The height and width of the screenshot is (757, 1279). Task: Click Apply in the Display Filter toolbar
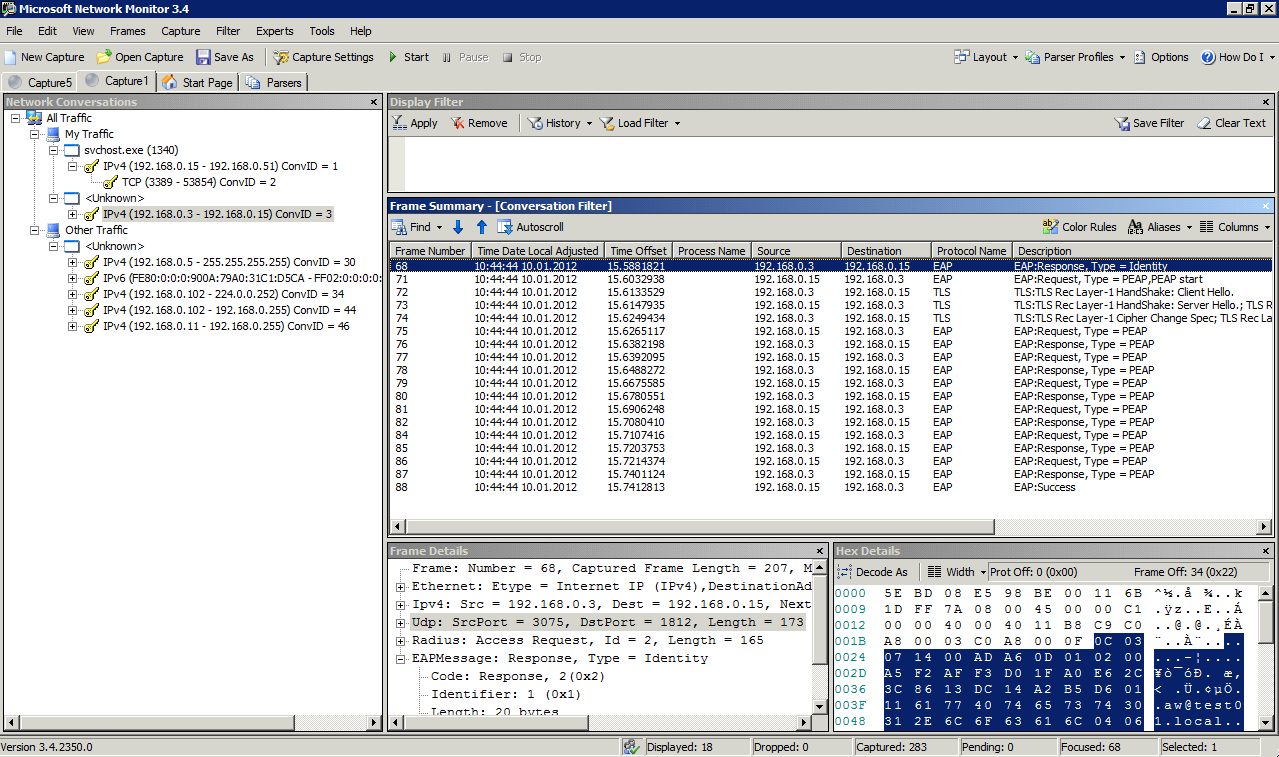(414, 123)
